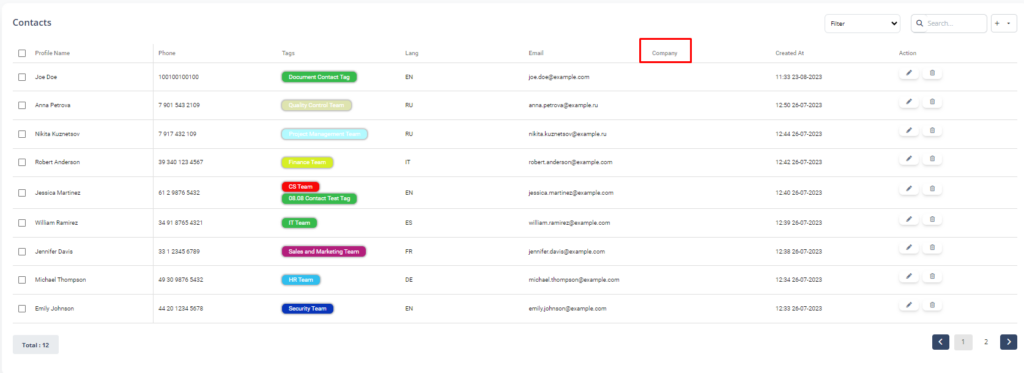This screenshot has width=1024, height=373.
Task: Delete Anna Petrova's contact
Action: click(932, 102)
